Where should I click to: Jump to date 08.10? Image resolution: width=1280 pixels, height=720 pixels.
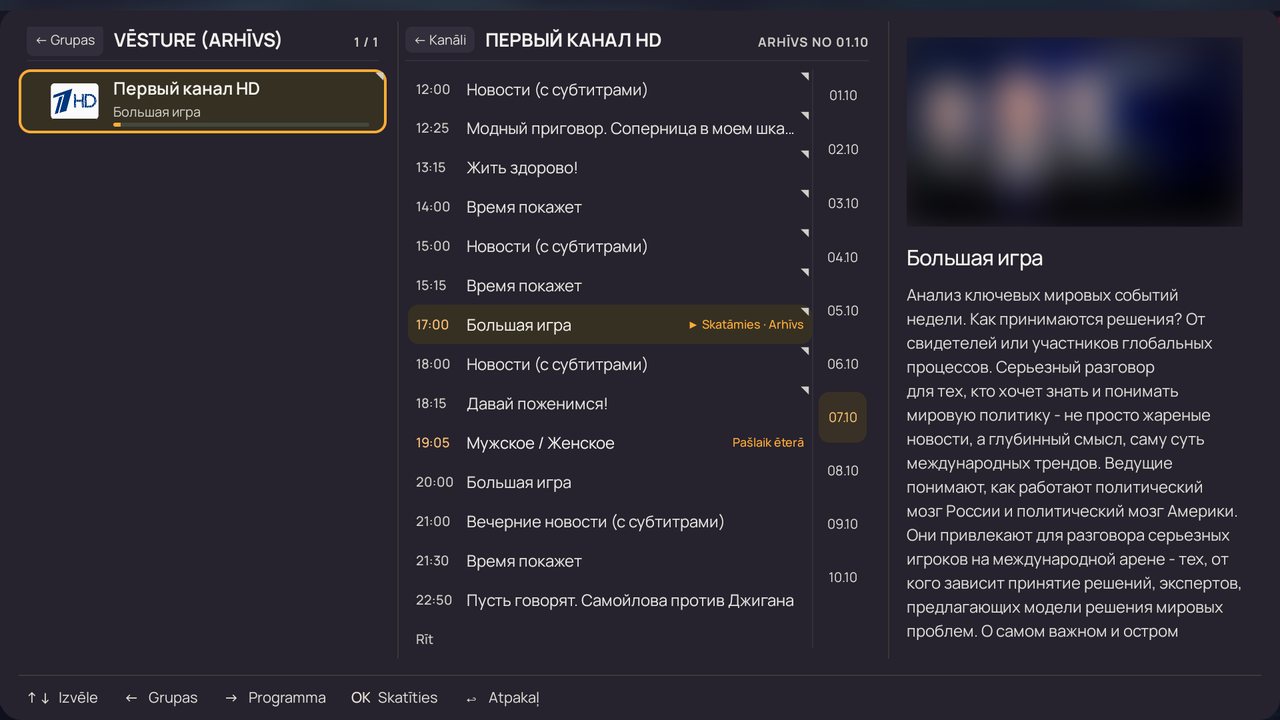coord(843,471)
